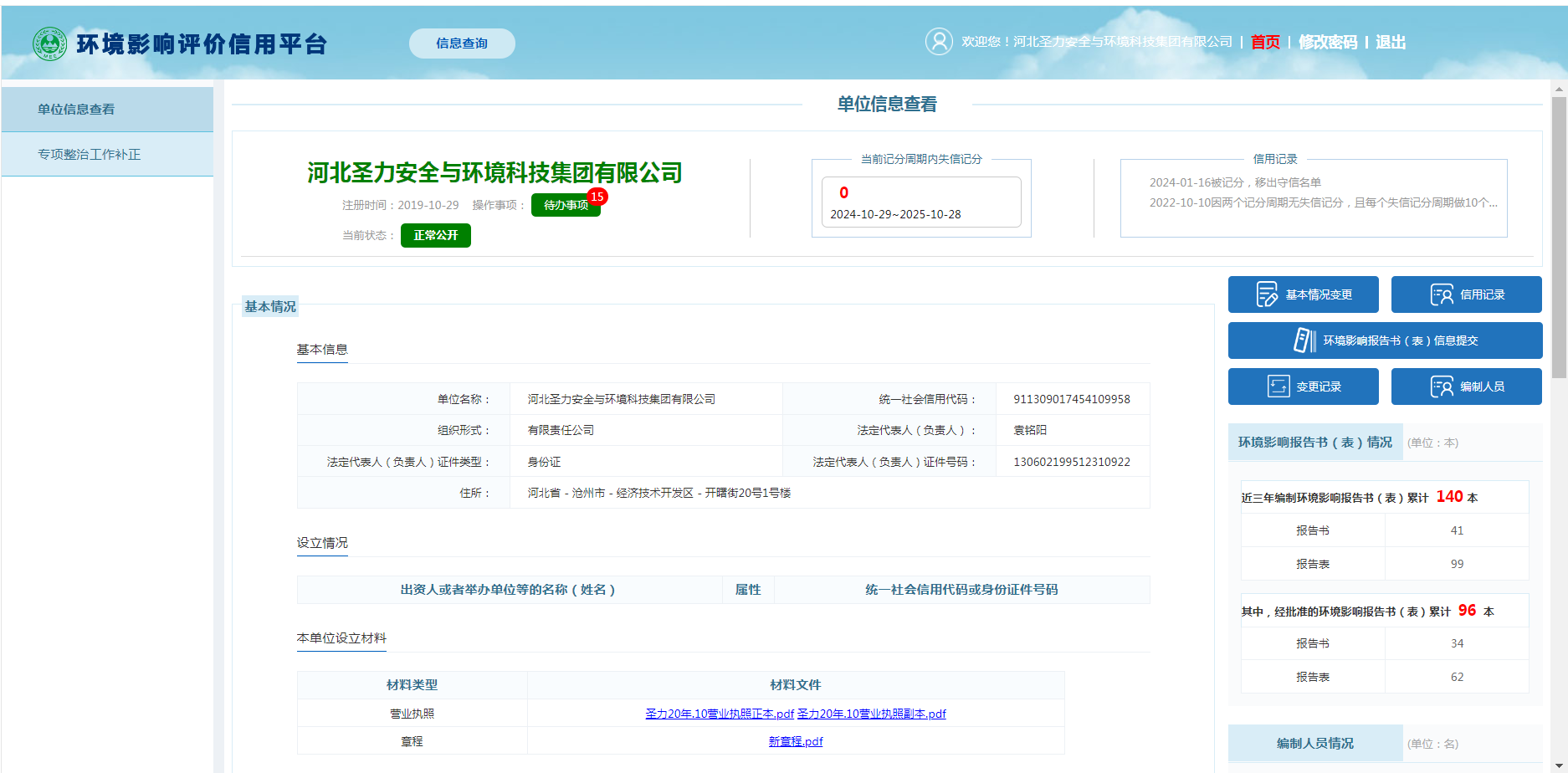The width and height of the screenshot is (1568, 773).
Task: Click the 失信记分 value box showing 0
Action: (x=921, y=202)
